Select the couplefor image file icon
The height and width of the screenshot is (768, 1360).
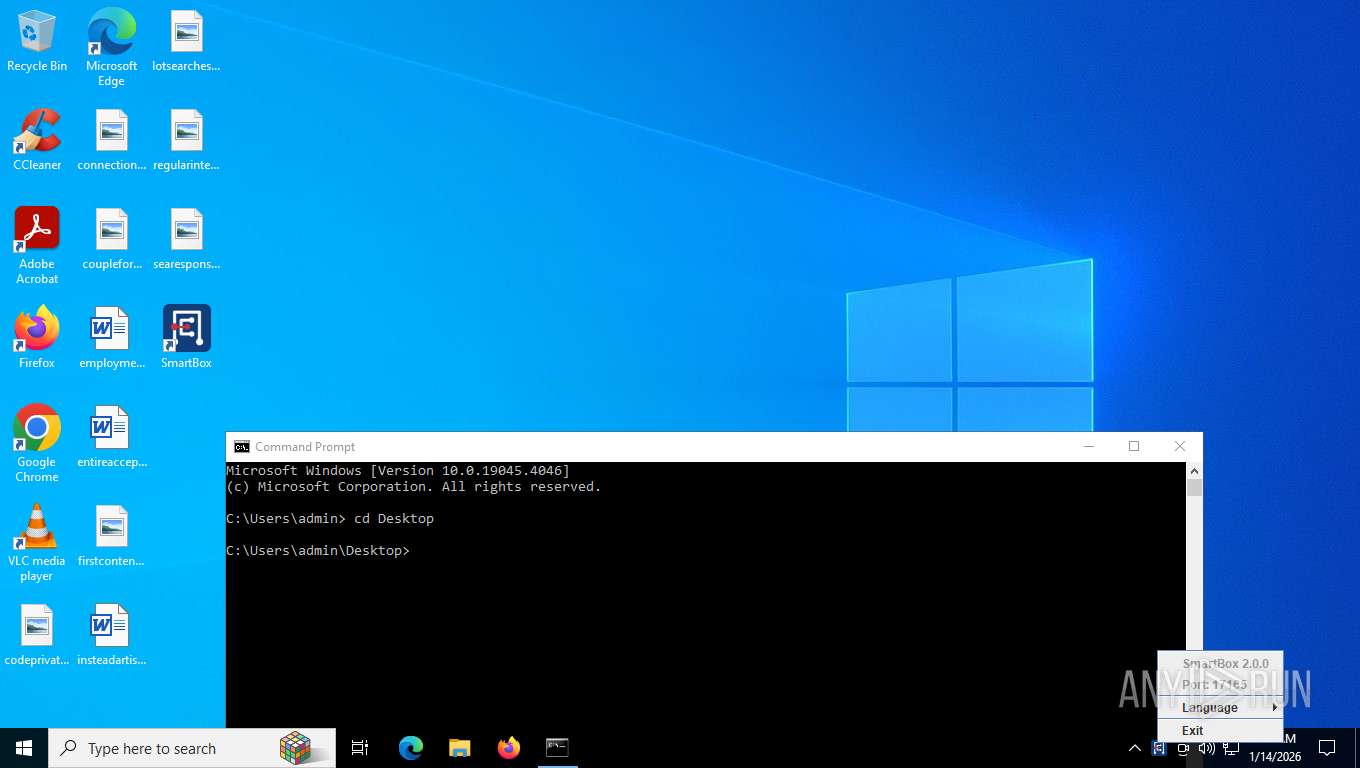point(111,239)
